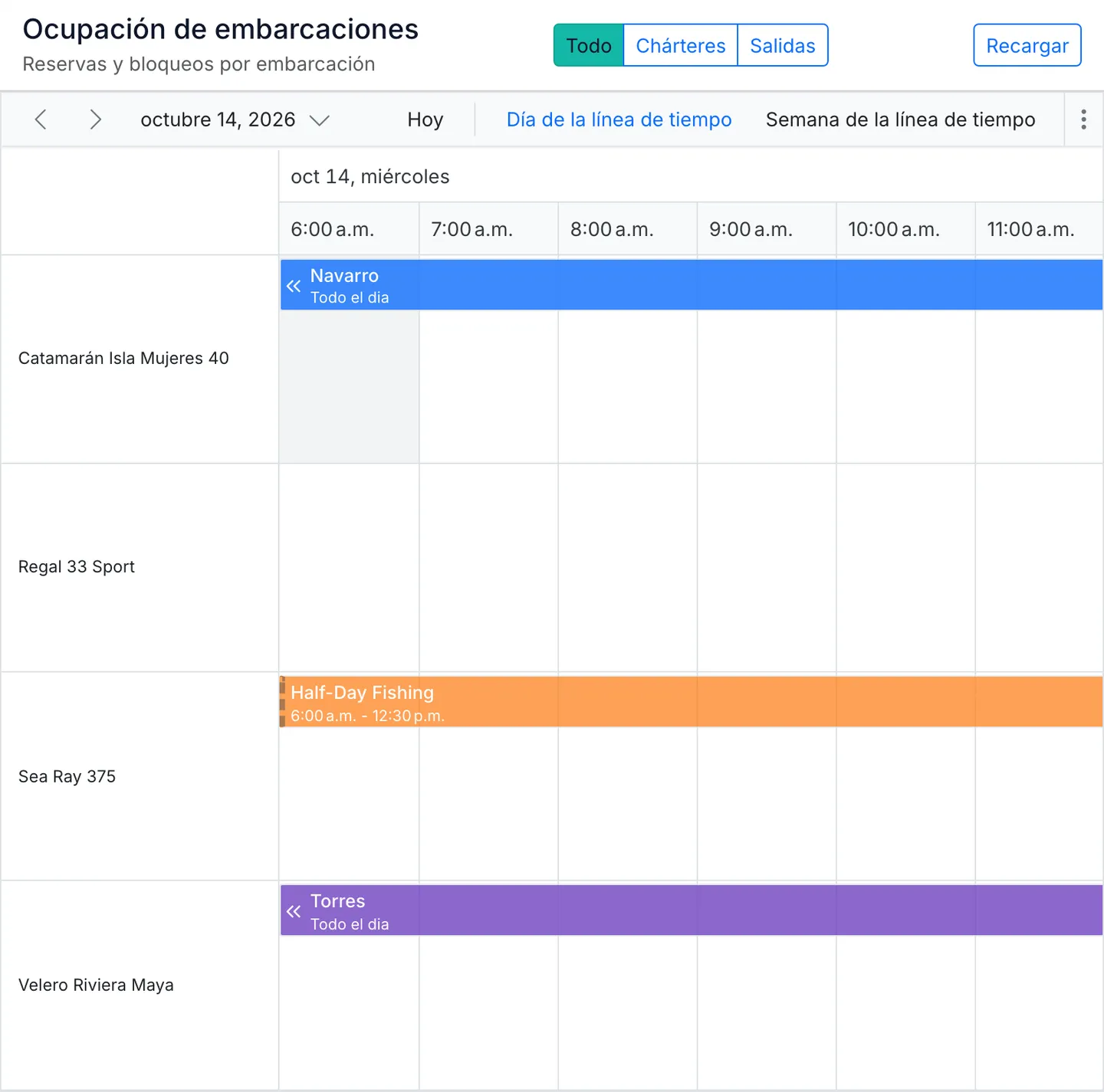Viewport: 1104px width, 1092px height.
Task: Open the Half-Day Fishing event
Action: 692,702
